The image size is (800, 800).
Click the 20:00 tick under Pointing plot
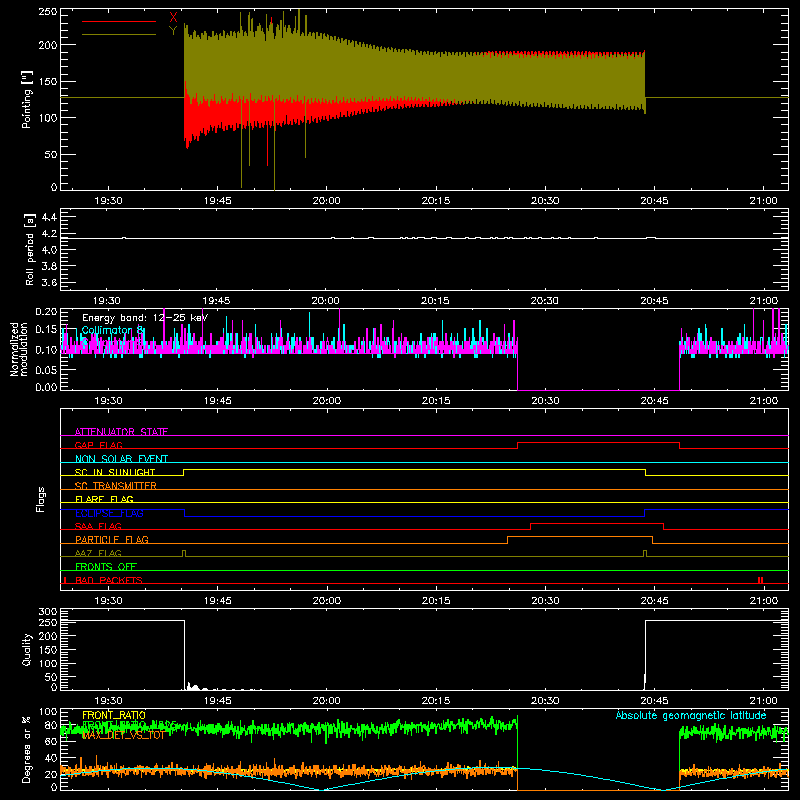[x=327, y=201]
